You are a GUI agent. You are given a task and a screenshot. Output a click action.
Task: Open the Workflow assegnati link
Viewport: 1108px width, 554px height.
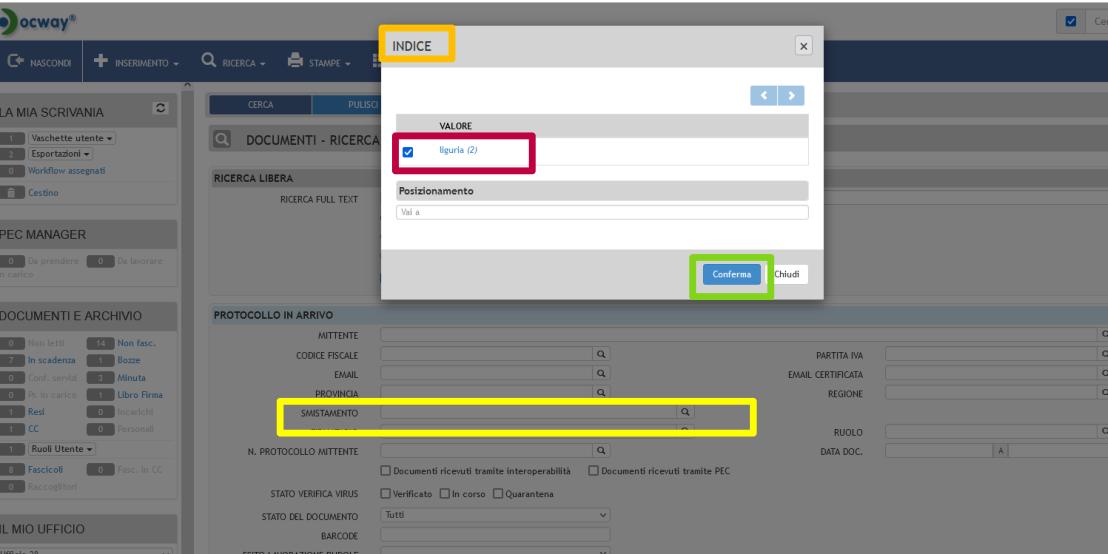click(x=66, y=171)
